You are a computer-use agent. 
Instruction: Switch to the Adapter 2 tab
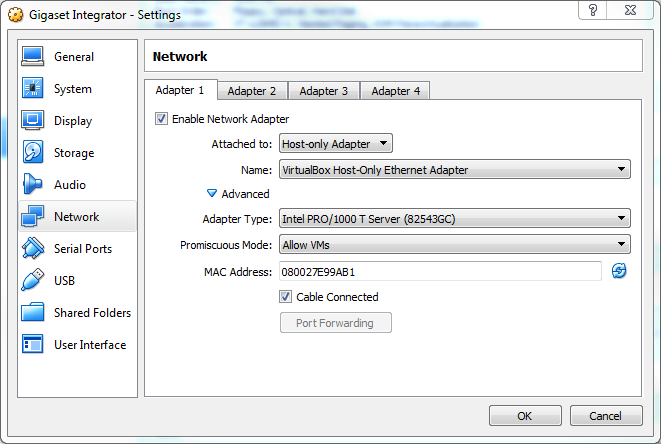click(252, 91)
